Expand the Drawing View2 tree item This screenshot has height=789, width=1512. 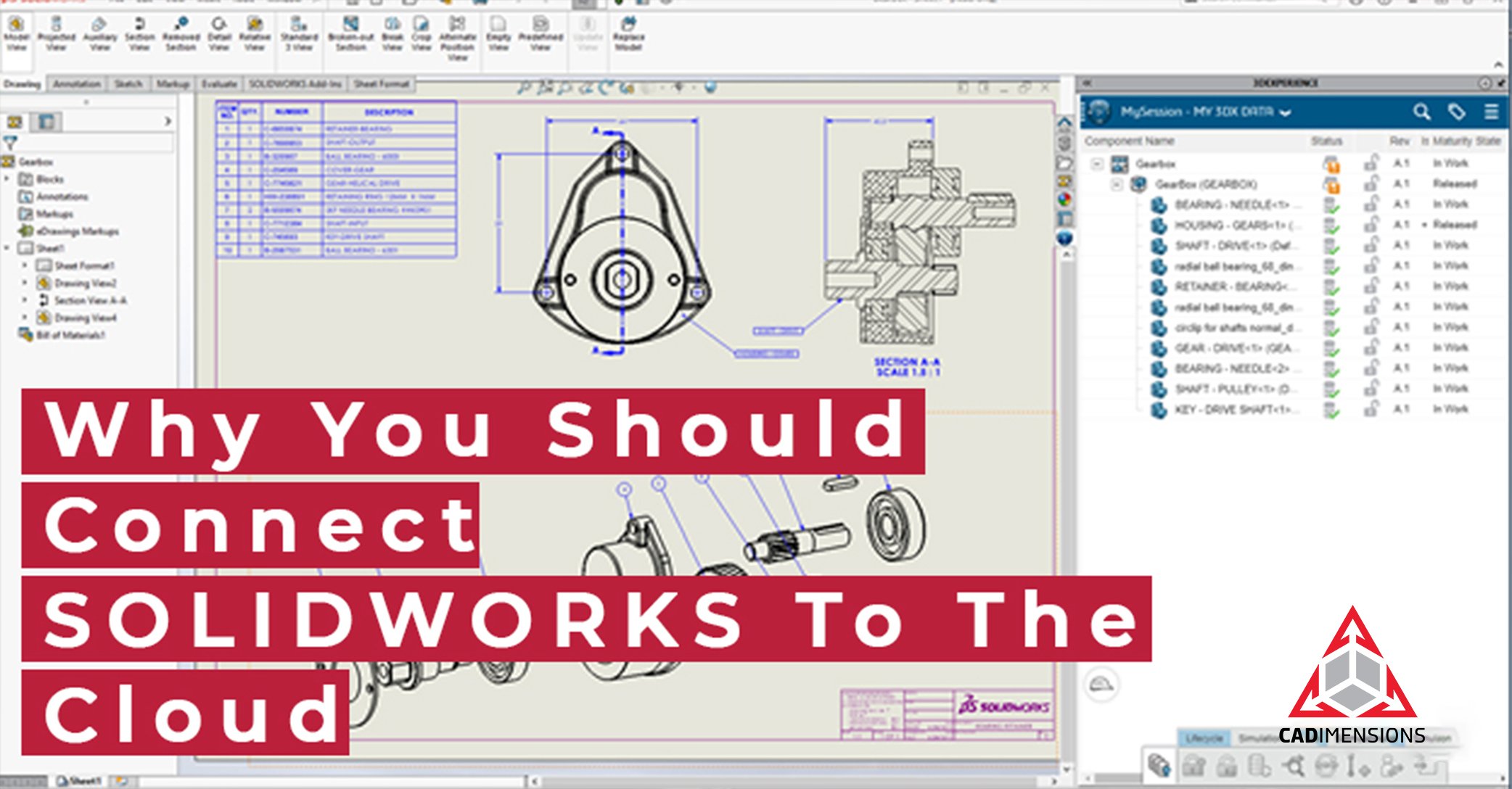25,283
